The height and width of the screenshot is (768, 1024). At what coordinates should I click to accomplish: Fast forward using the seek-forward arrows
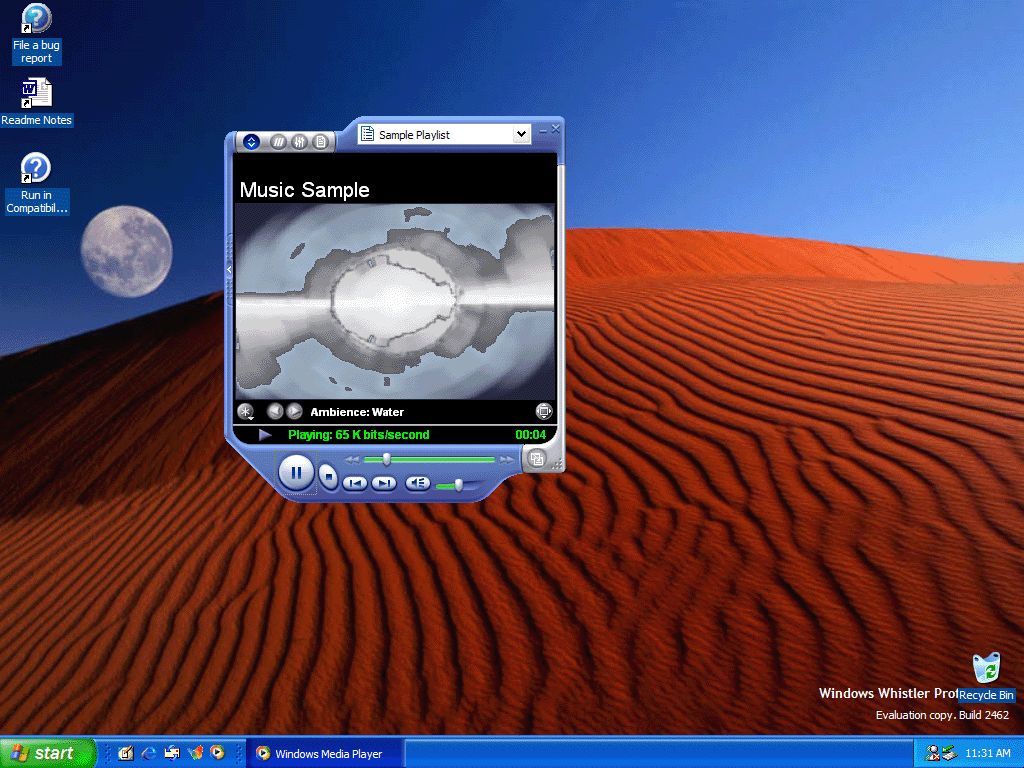click(507, 460)
